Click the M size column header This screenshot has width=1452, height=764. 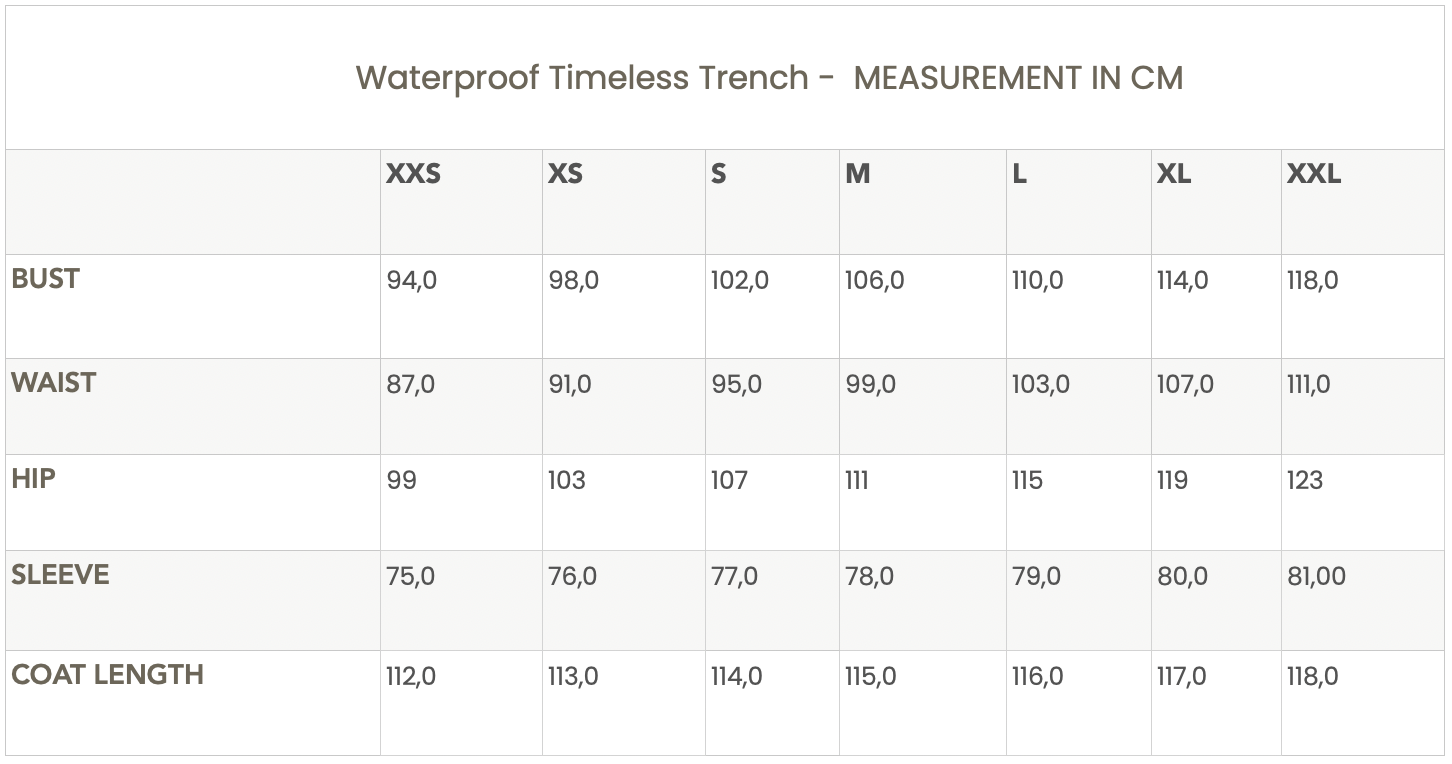tap(857, 175)
